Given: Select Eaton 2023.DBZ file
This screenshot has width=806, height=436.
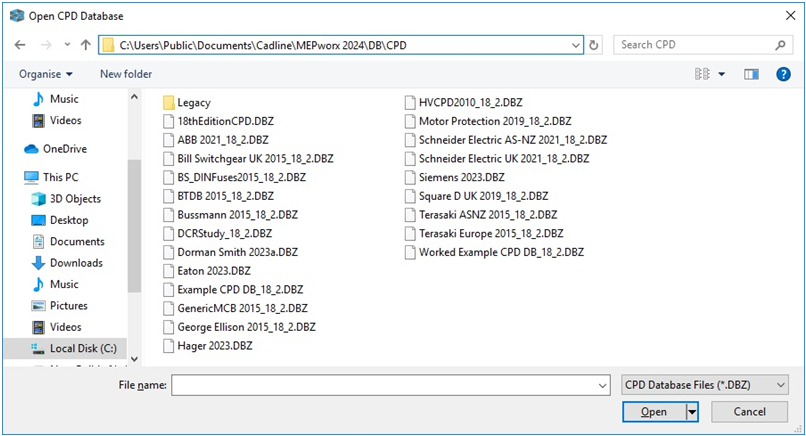Looking at the screenshot, I should [x=207, y=271].
